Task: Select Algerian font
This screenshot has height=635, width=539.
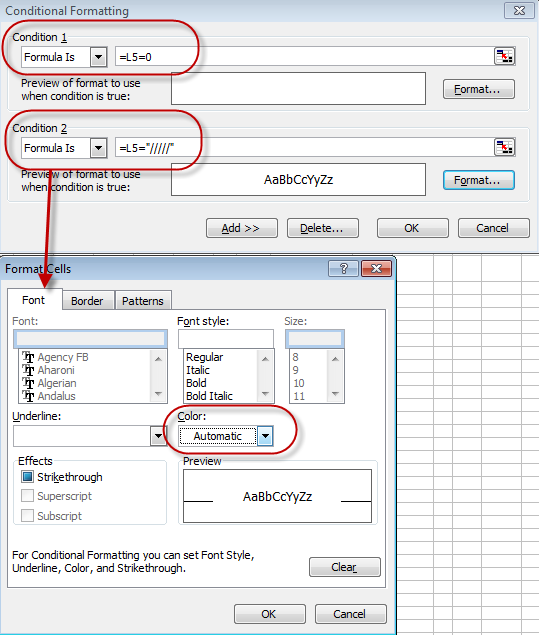Action: pos(57,383)
